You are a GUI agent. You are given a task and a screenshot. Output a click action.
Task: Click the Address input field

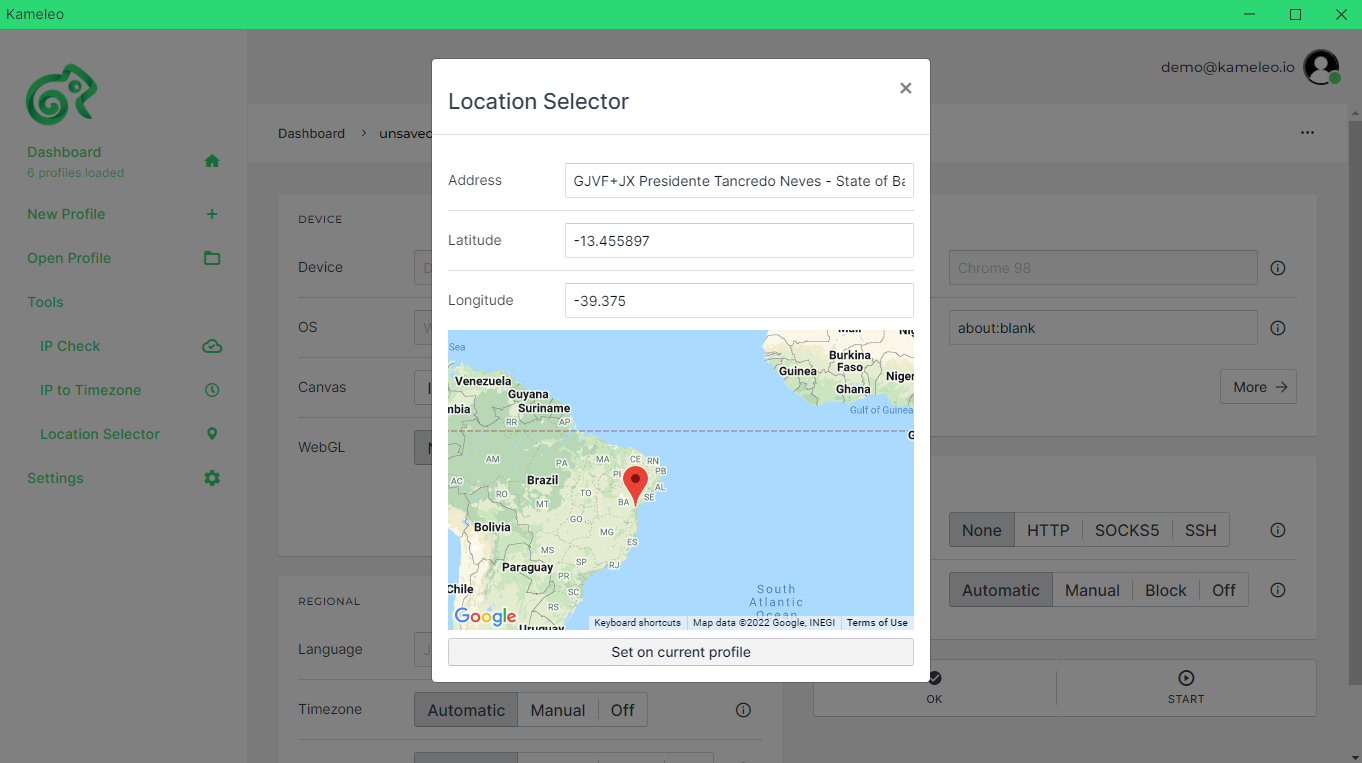pyautogui.click(x=739, y=181)
